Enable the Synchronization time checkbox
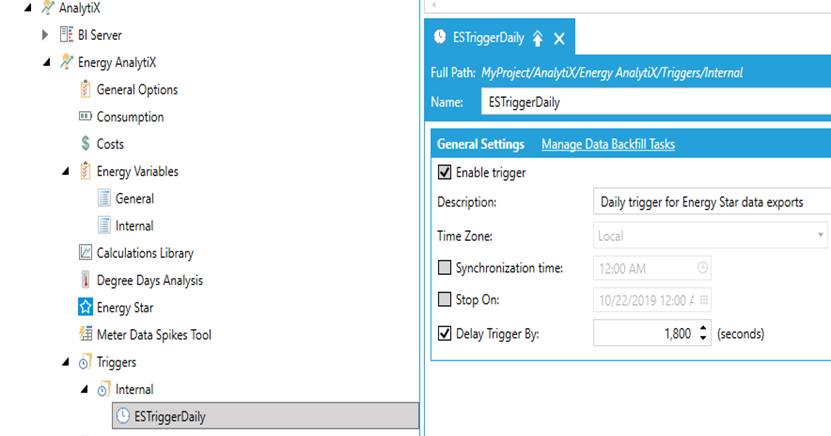The height and width of the screenshot is (436, 831). (445, 268)
